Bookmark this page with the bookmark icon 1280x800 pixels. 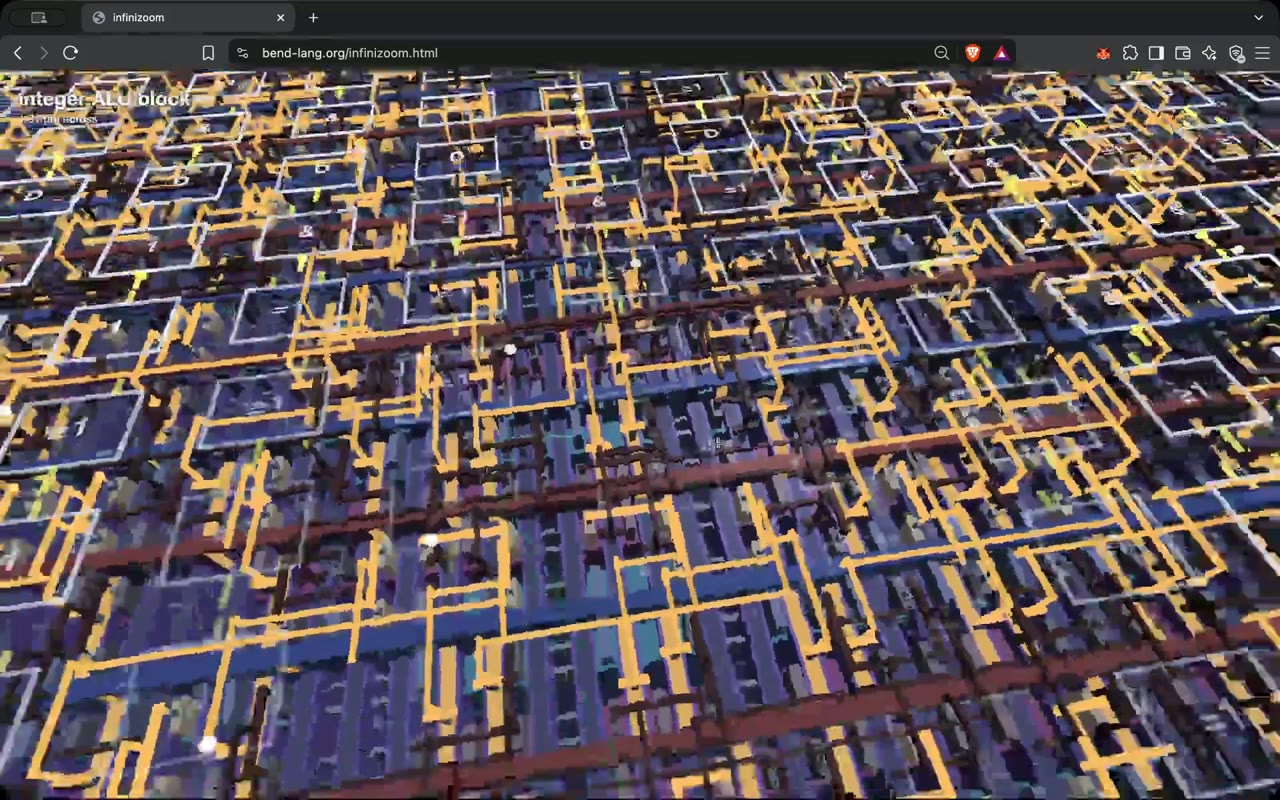208,53
